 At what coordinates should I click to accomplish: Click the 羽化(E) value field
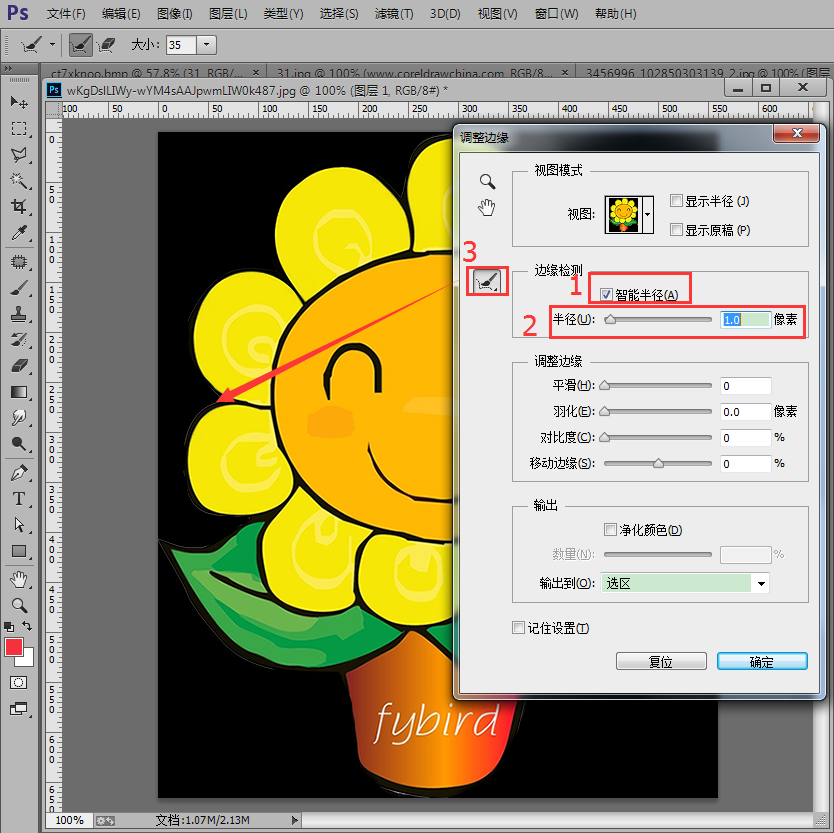tap(746, 412)
